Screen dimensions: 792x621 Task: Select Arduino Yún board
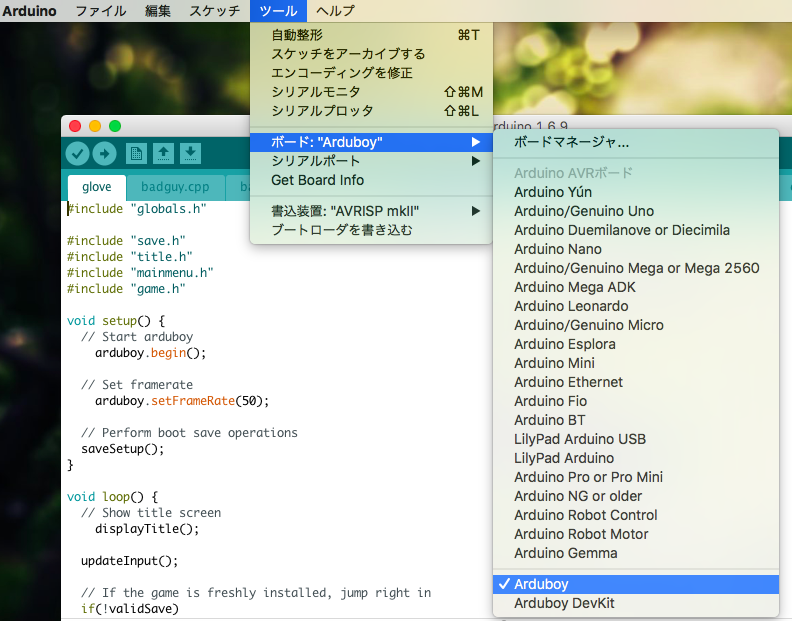[636, 192]
